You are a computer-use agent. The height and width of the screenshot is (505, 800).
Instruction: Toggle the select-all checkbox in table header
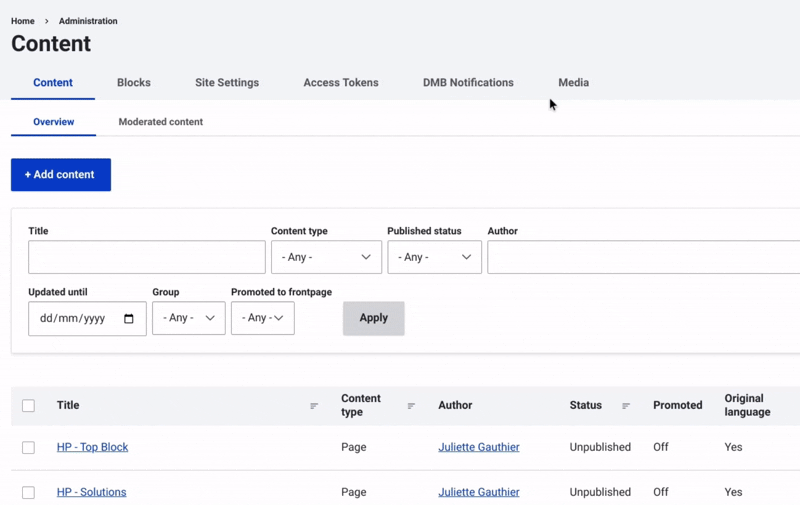point(28,406)
